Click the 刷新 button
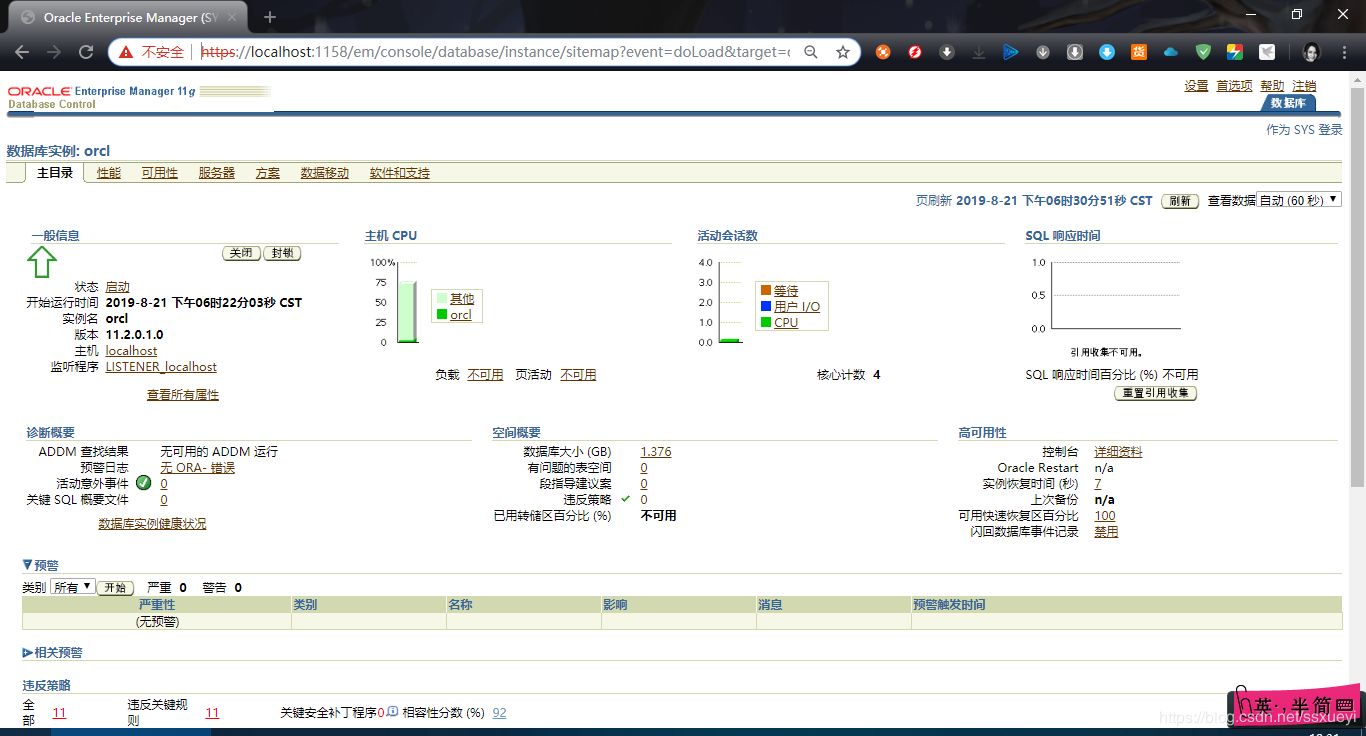The height and width of the screenshot is (736, 1366). (x=1180, y=201)
